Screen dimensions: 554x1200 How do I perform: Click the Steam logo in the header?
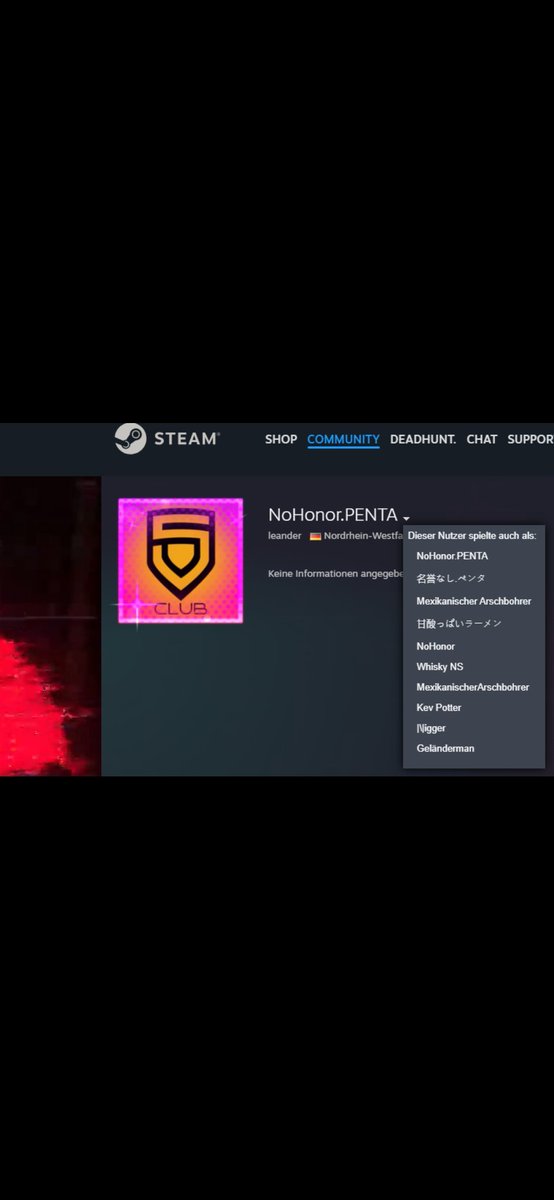click(x=167, y=438)
